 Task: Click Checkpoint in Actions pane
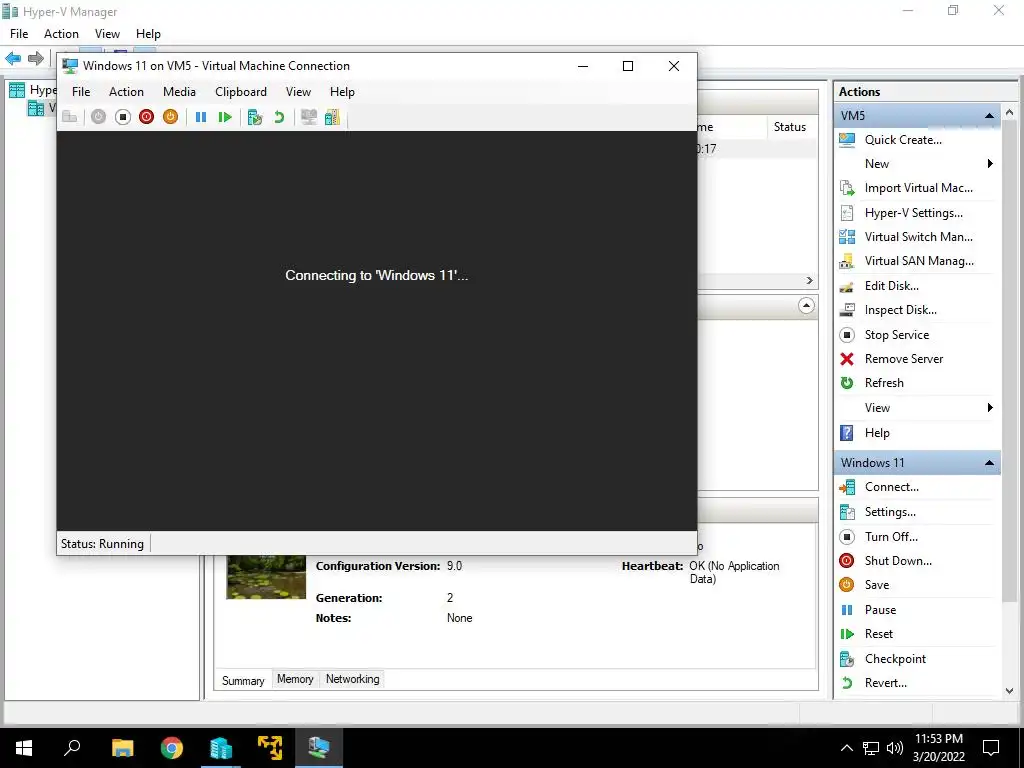(895, 659)
